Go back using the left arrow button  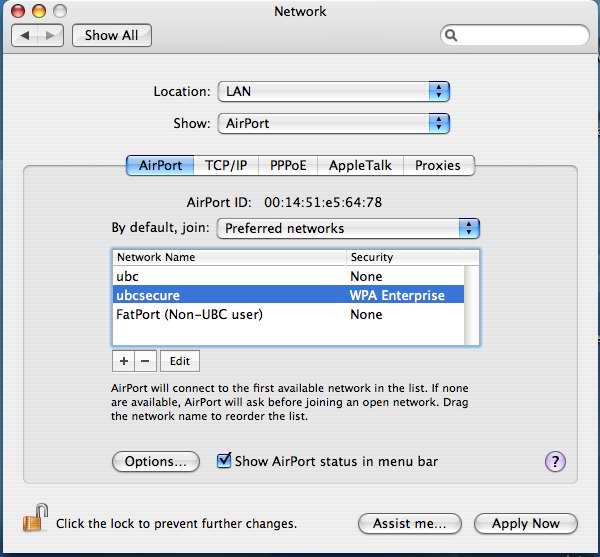pyautogui.click(x=27, y=36)
